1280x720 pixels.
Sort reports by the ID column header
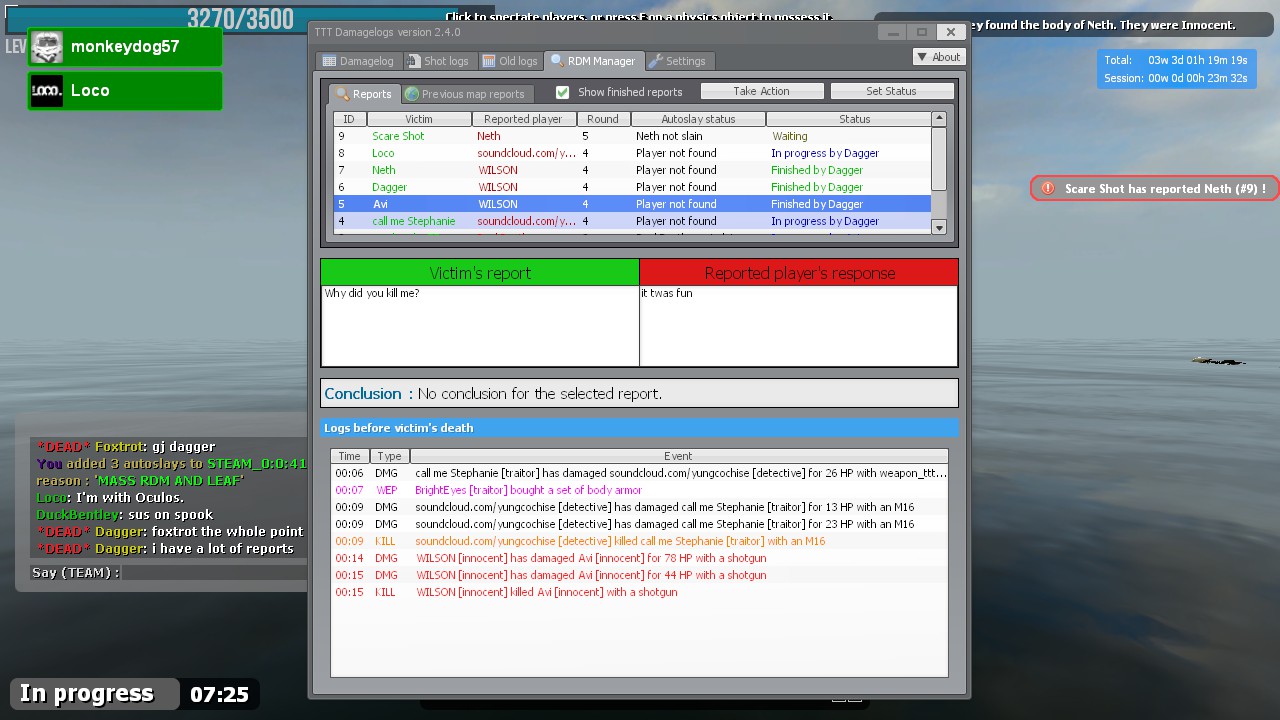[349, 119]
